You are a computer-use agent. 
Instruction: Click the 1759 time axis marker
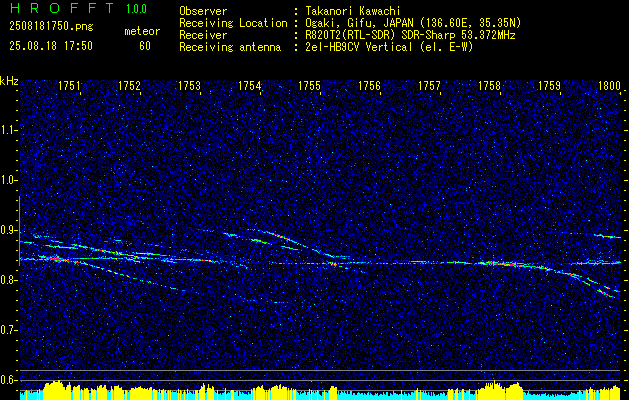[x=549, y=86]
